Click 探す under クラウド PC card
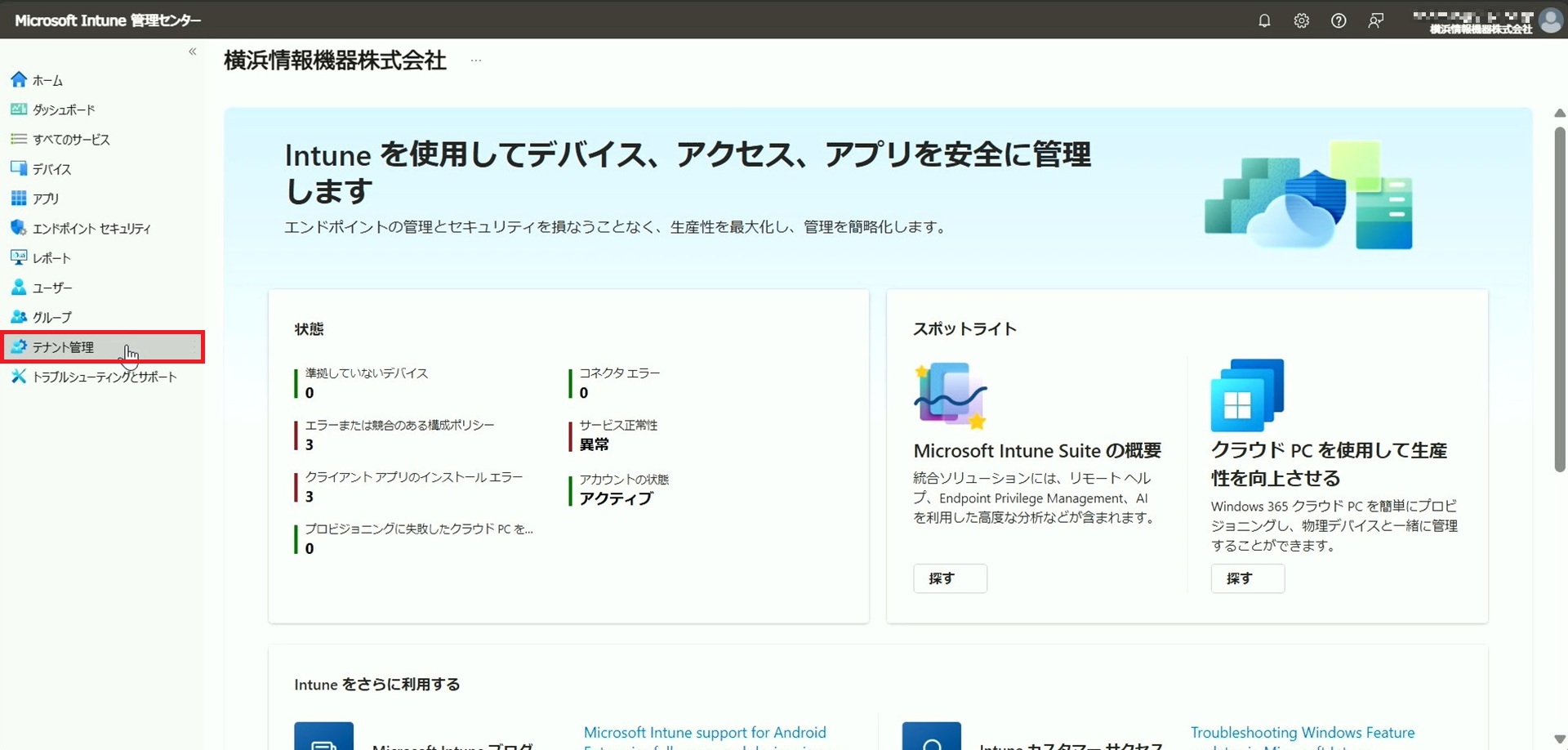 pos(1247,578)
